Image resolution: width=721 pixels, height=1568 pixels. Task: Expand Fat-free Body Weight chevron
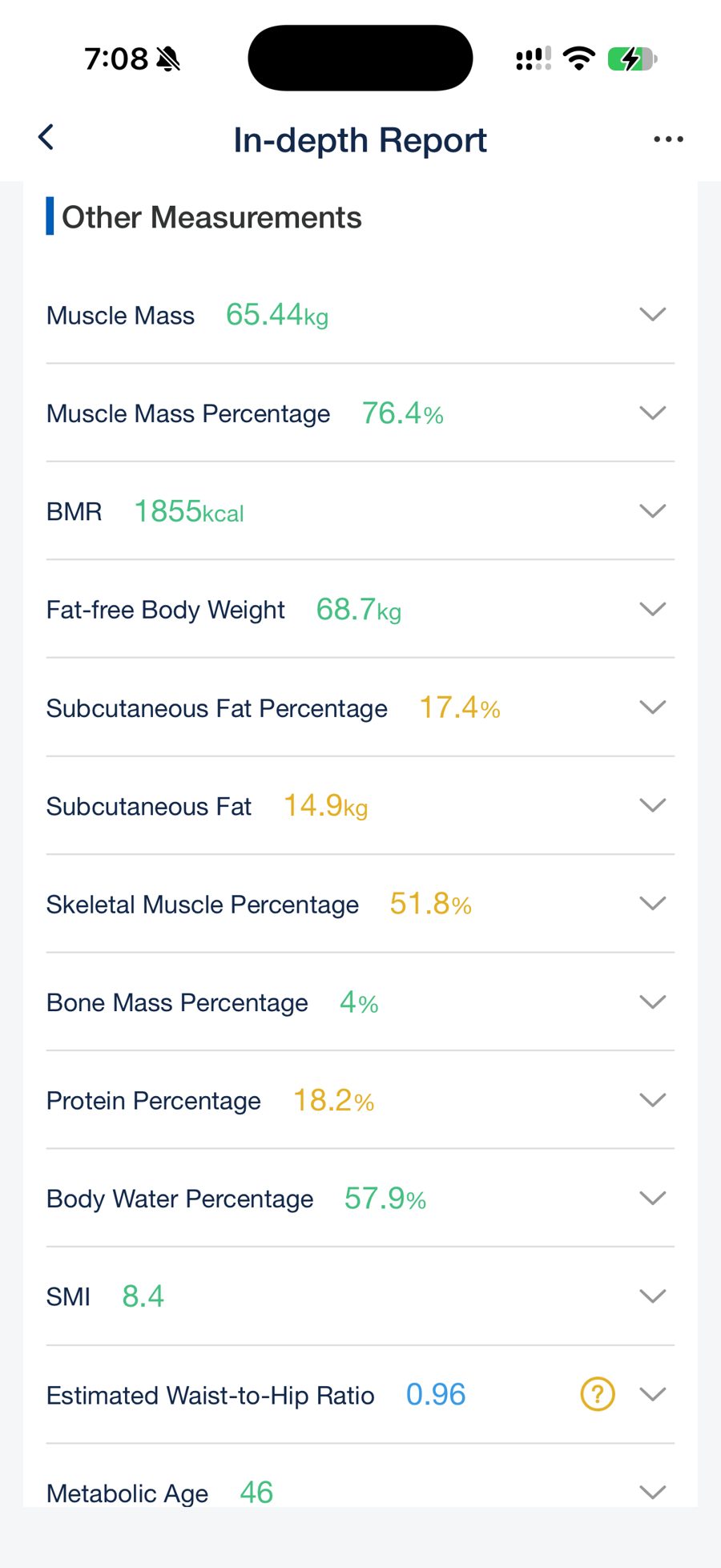click(653, 610)
